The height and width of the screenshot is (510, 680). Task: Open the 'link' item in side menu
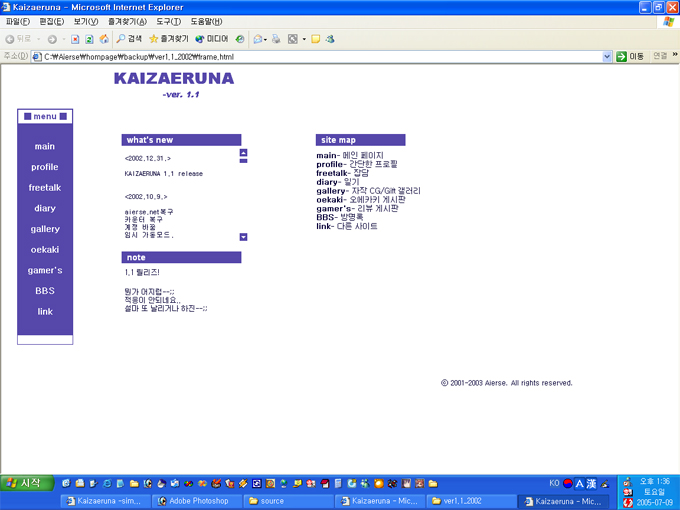(45, 312)
